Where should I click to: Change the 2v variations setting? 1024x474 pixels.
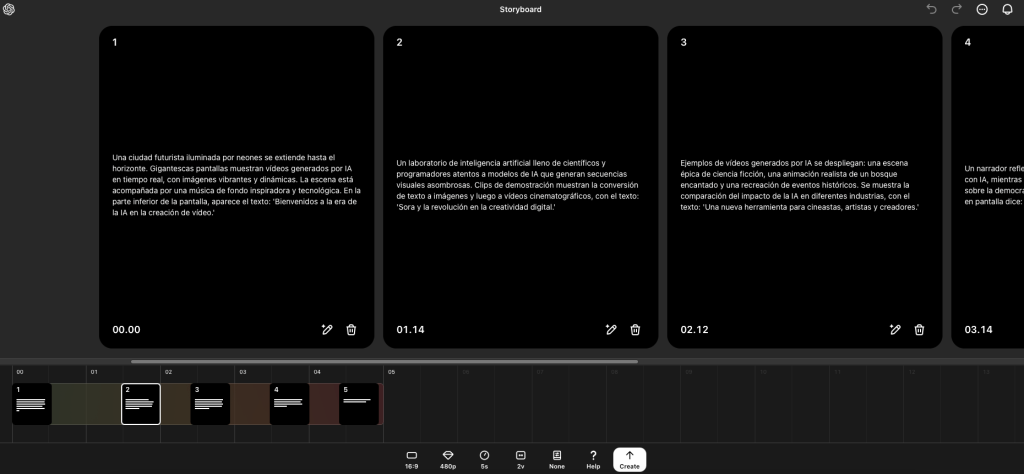click(520, 459)
